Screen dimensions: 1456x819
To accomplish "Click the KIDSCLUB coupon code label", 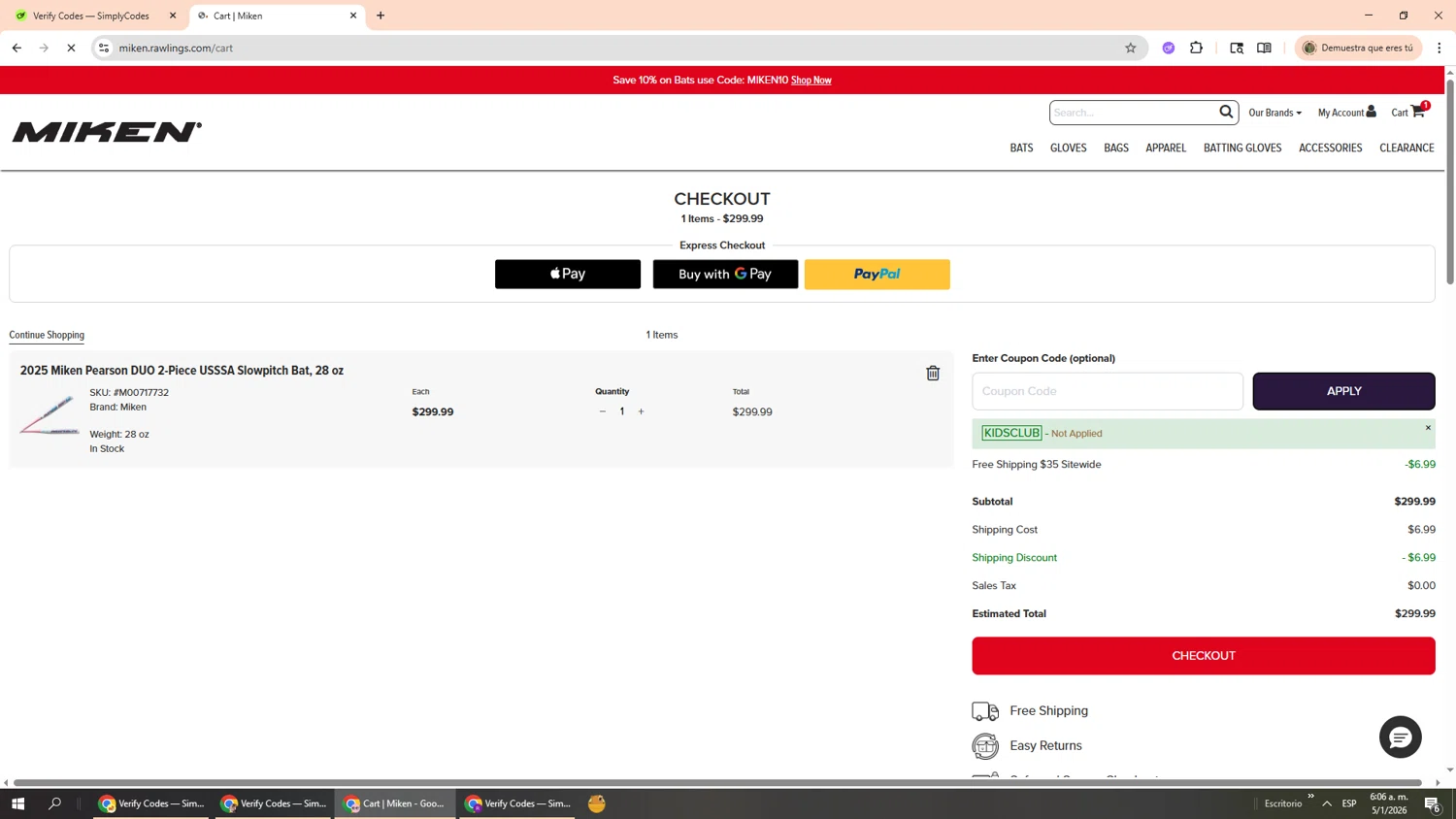I will [x=1011, y=433].
